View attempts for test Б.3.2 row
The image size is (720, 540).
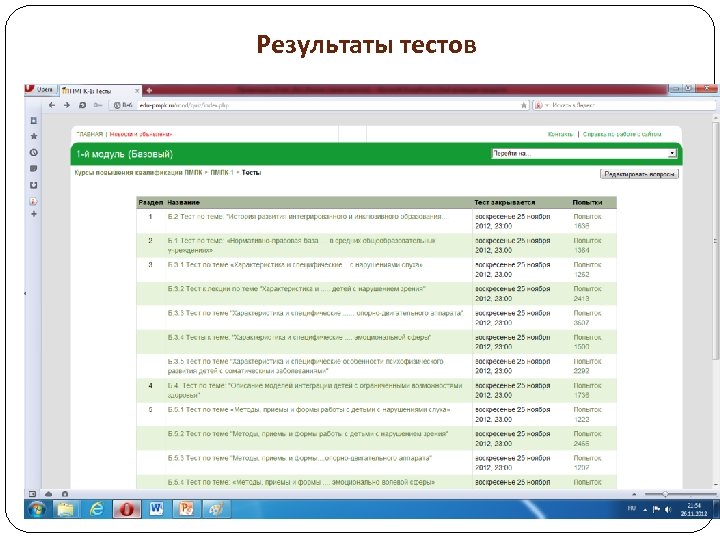click(587, 293)
